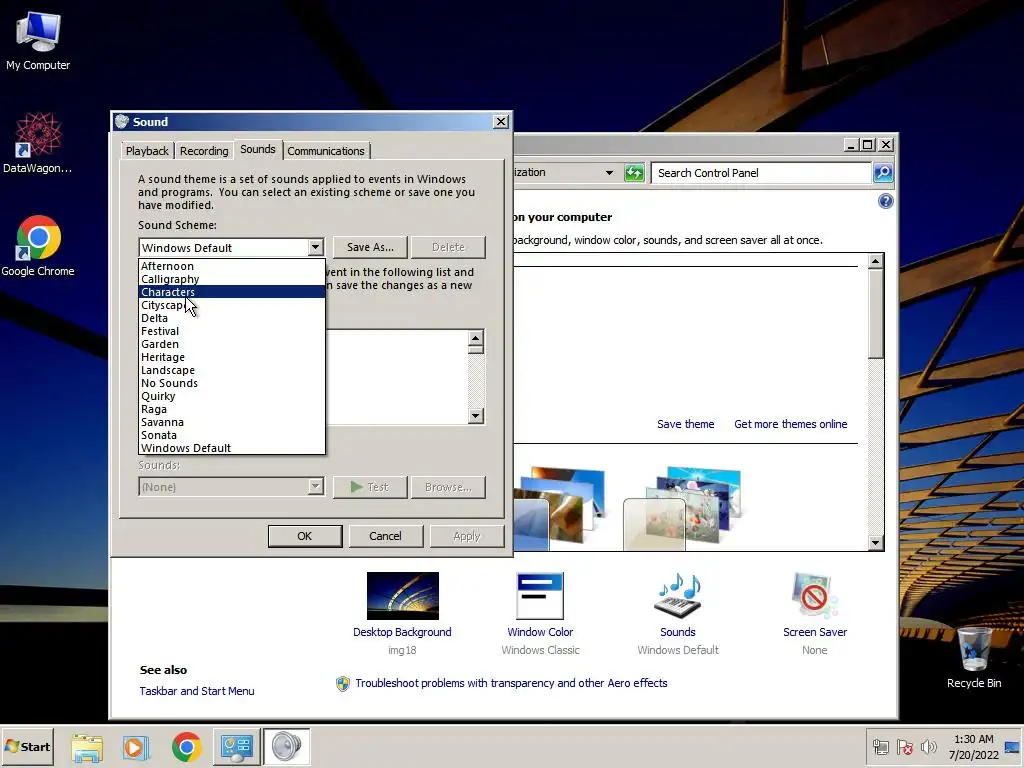The height and width of the screenshot is (768, 1024).
Task: Click Cancel in the Sound dialog
Action: coord(385,536)
